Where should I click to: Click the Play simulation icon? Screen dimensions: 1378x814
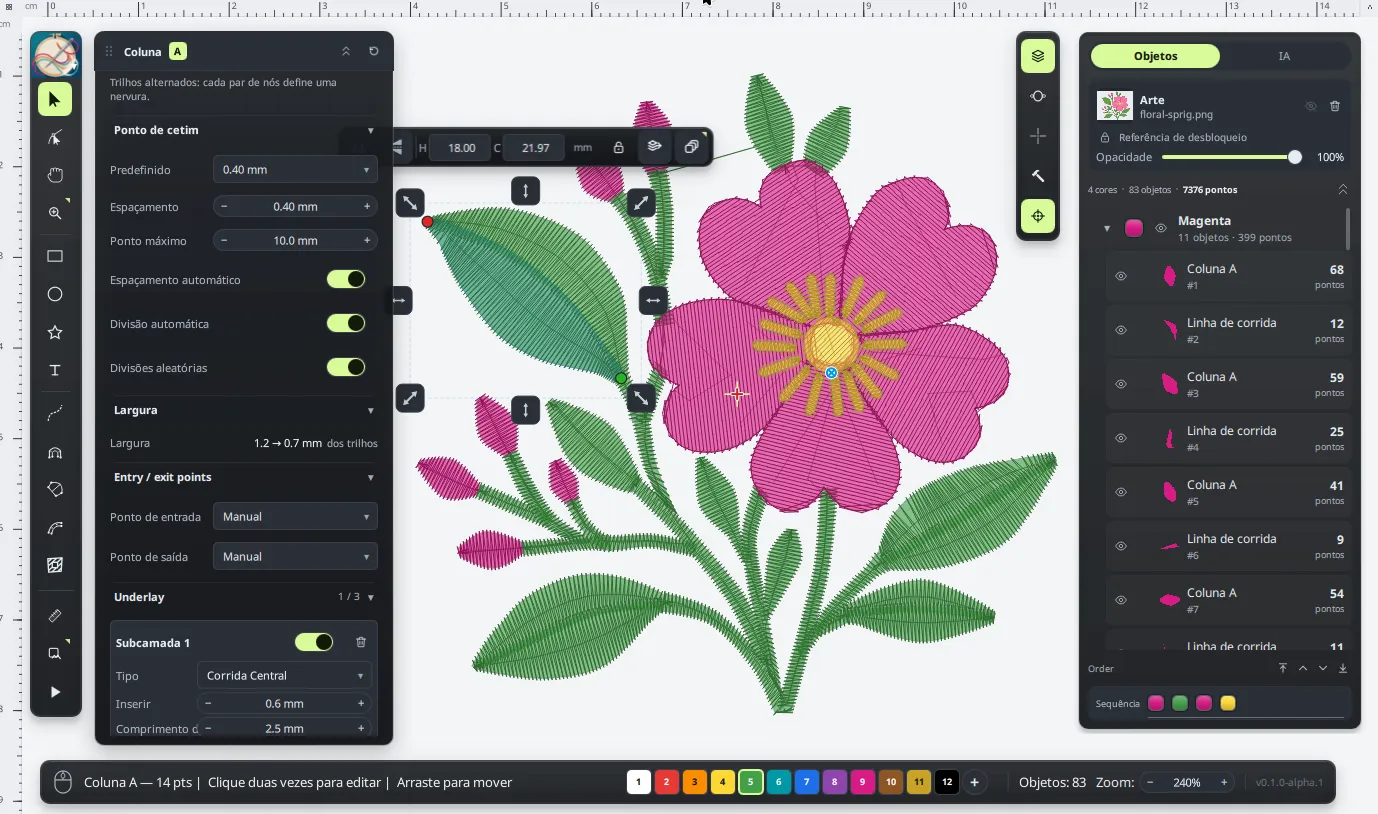click(x=55, y=692)
